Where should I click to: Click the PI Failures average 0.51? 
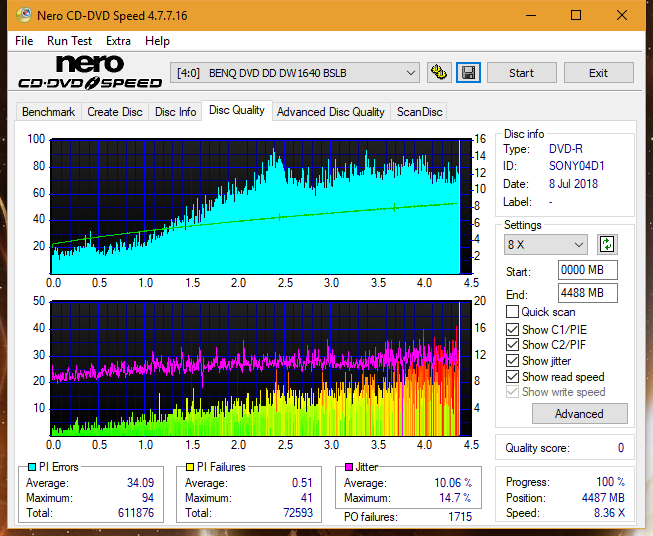point(302,483)
